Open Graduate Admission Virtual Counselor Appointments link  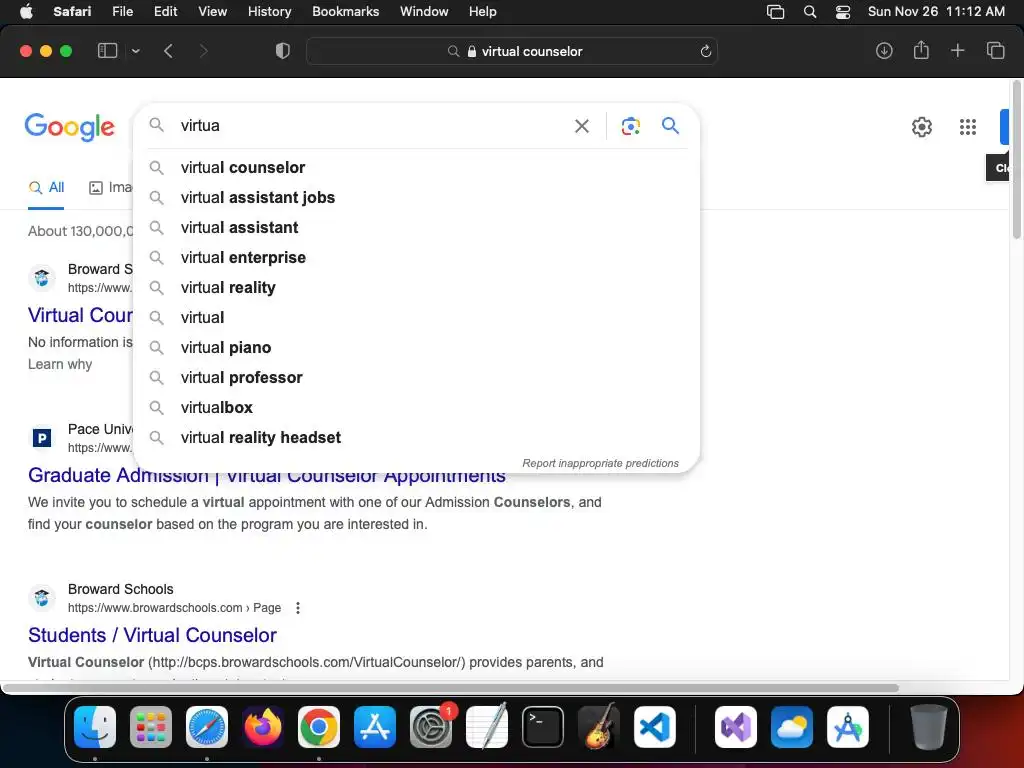pos(266,477)
